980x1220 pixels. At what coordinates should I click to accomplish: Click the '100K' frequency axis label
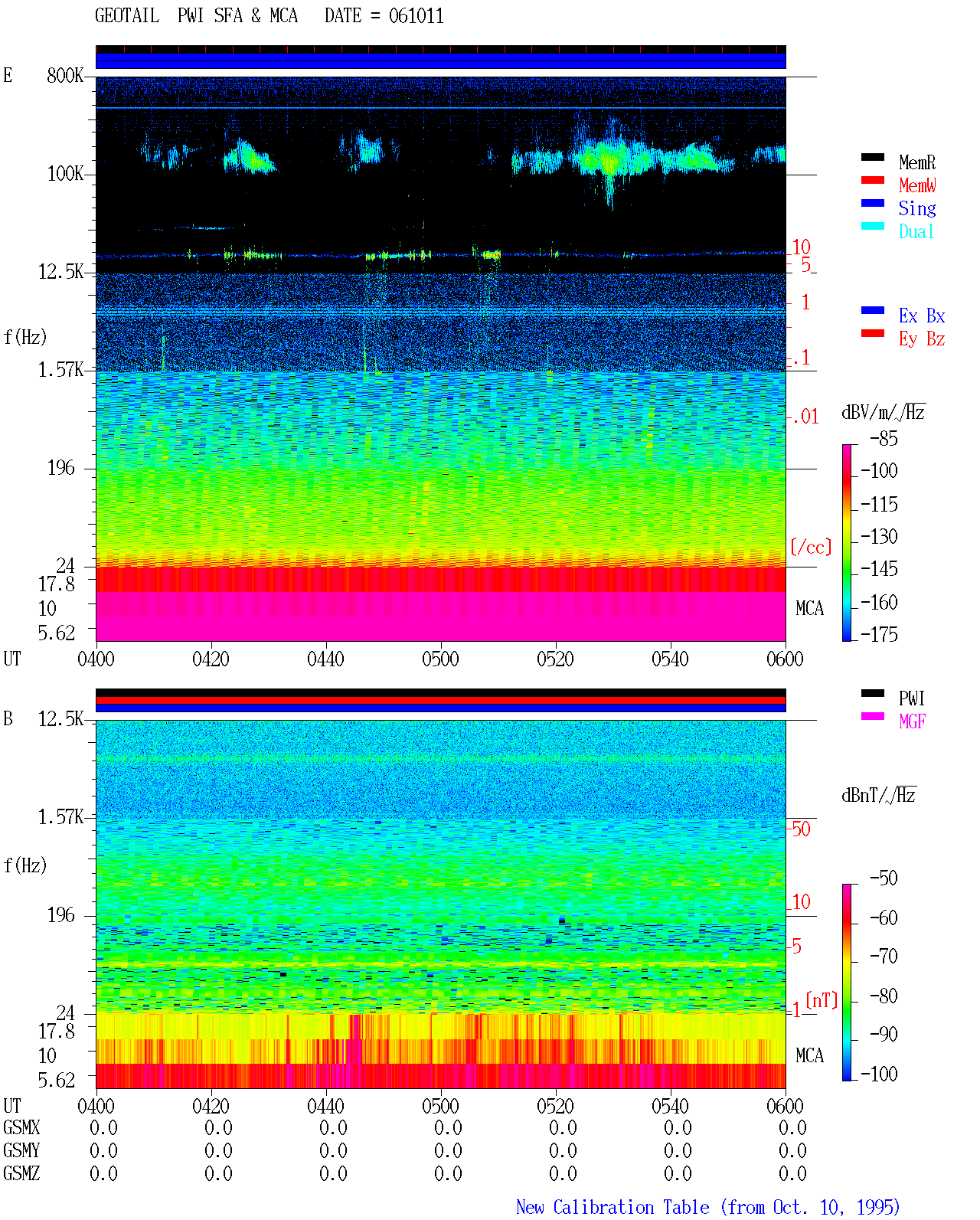coord(65,173)
